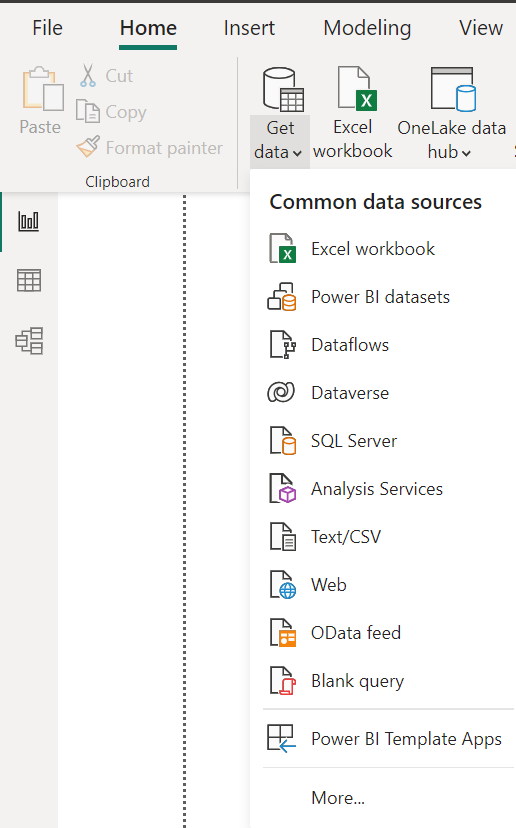Click the Paste clipboard icon

tap(42, 89)
